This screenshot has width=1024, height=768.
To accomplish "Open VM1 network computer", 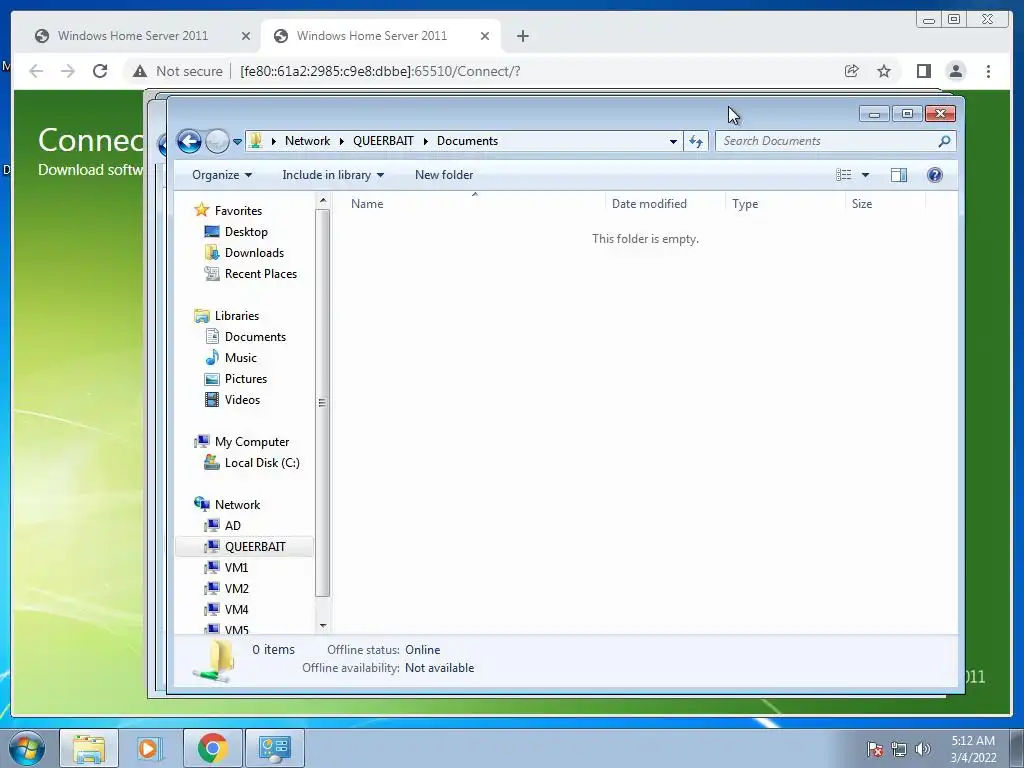I will tap(236, 568).
